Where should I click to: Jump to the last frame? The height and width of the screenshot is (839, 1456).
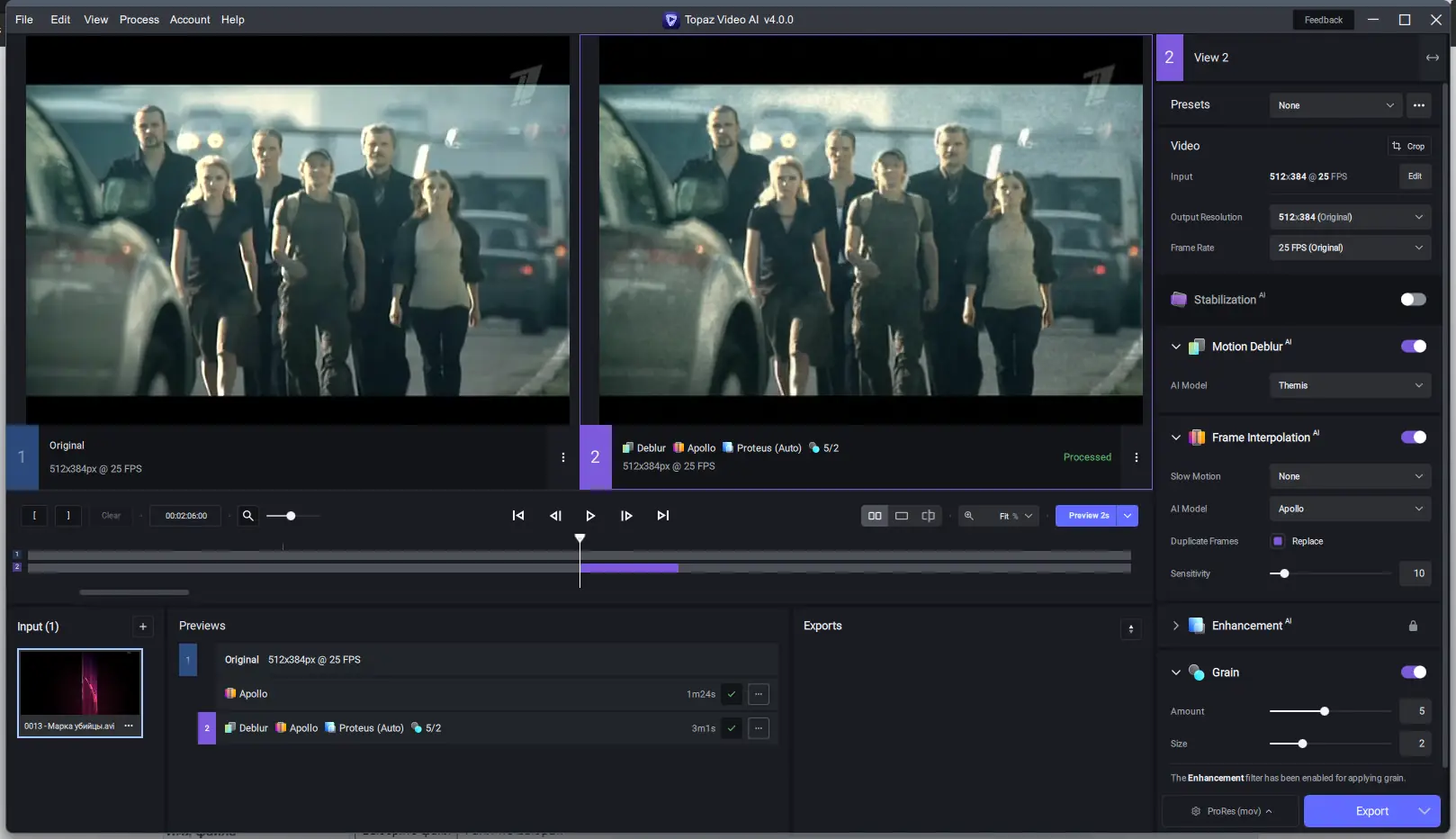coord(663,516)
